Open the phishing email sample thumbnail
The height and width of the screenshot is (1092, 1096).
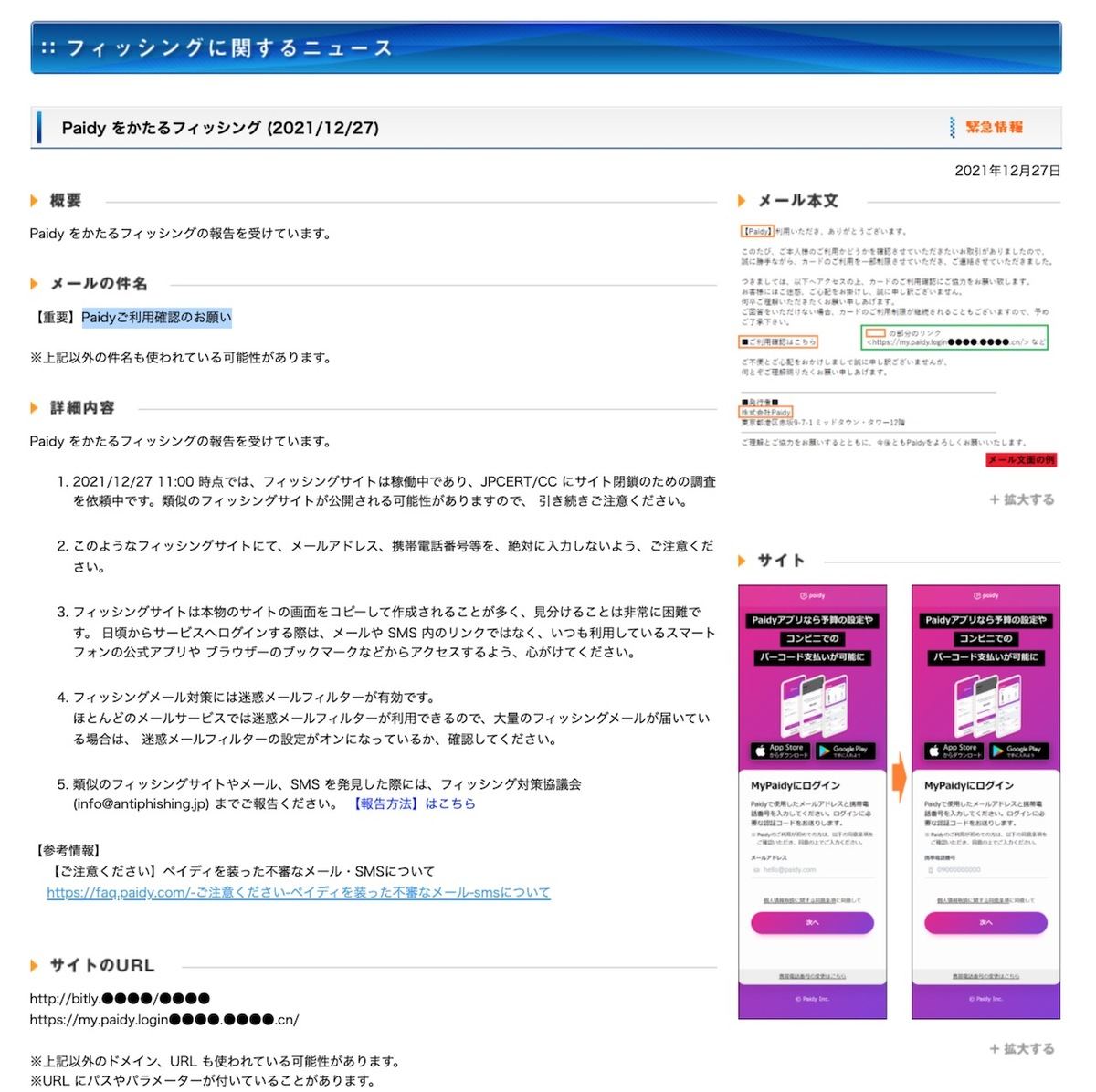pos(899,344)
